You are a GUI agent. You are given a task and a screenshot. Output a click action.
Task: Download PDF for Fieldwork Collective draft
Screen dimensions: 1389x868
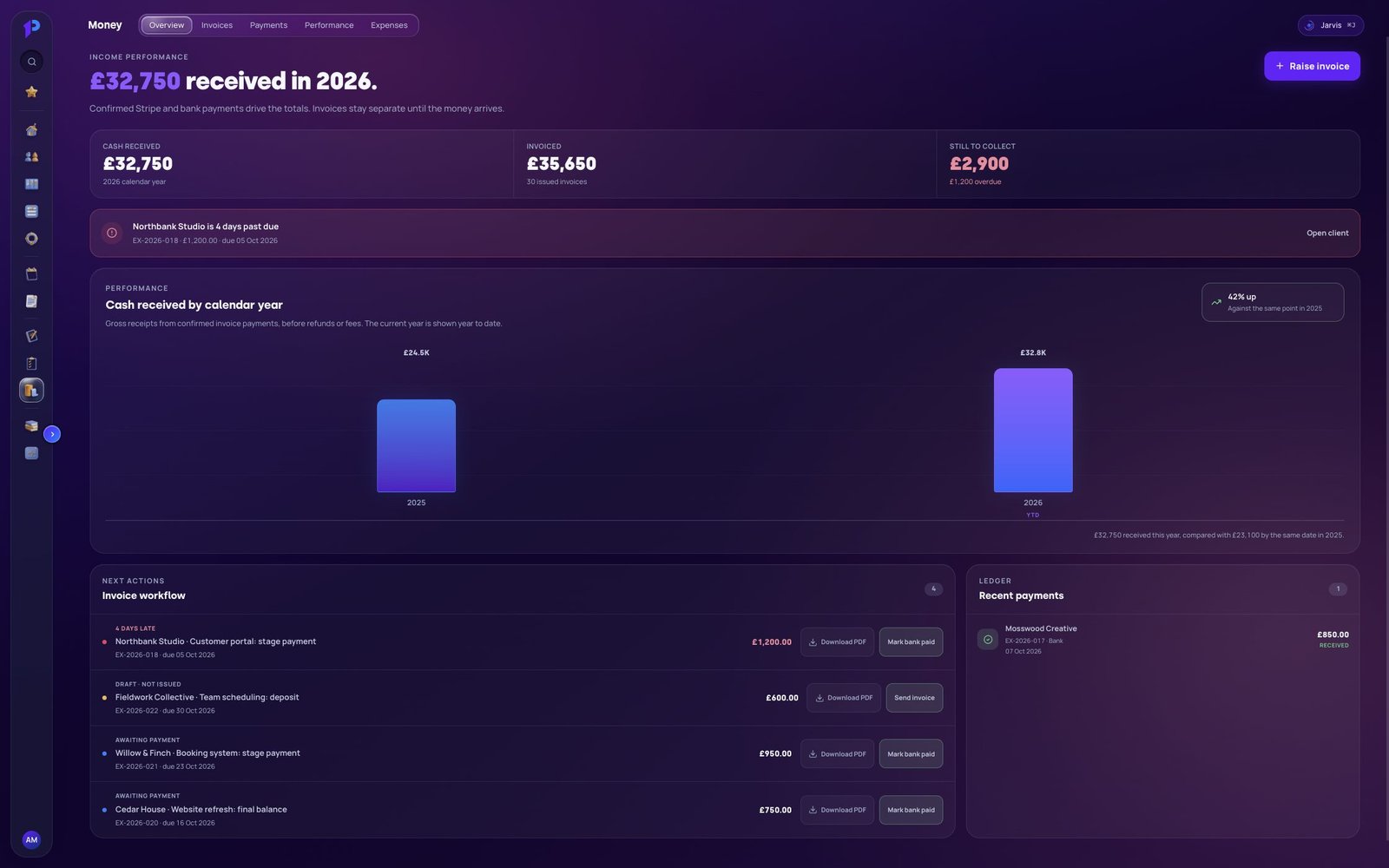(844, 698)
